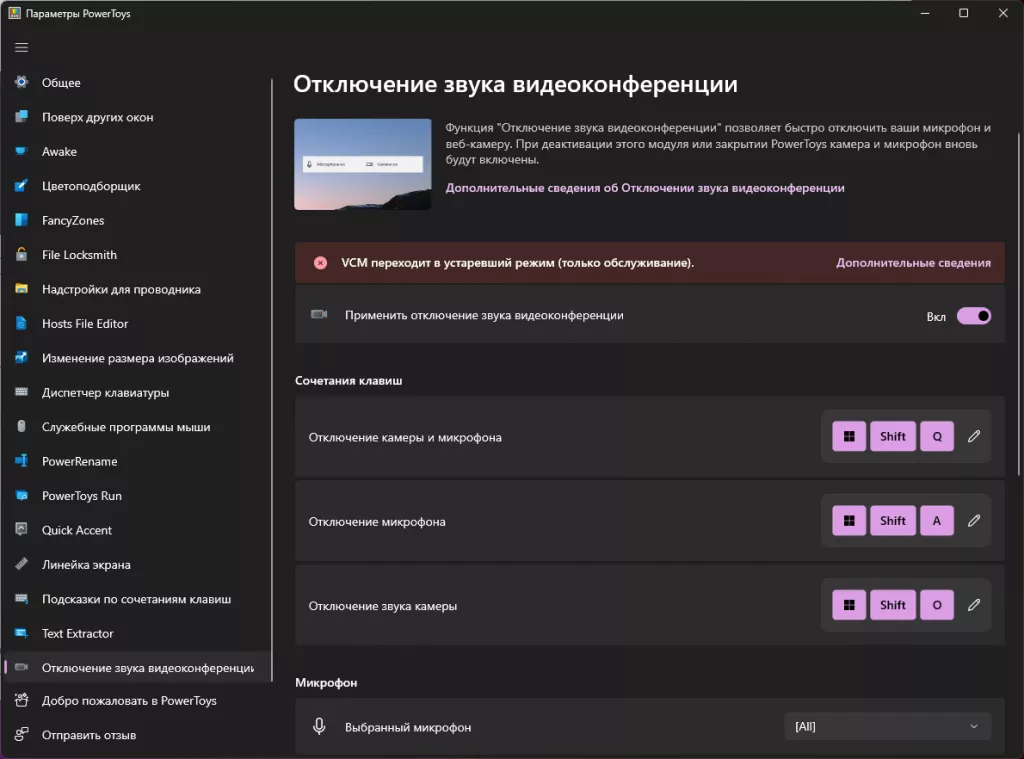
Task: Click the microphone icon beside Выбранный микрофон
Action: click(319, 726)
